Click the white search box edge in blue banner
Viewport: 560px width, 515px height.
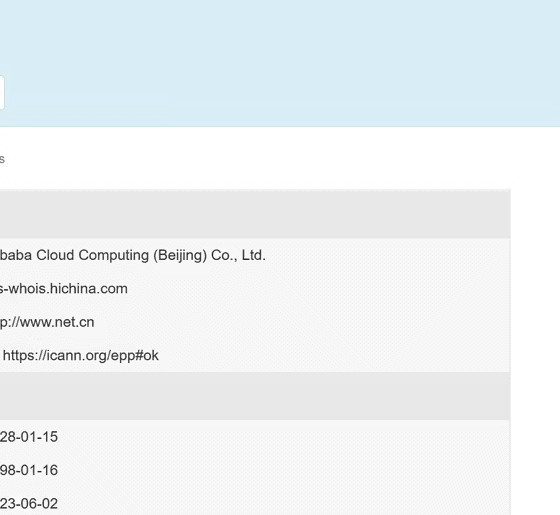pyautogui.click(x=2, y=92)
